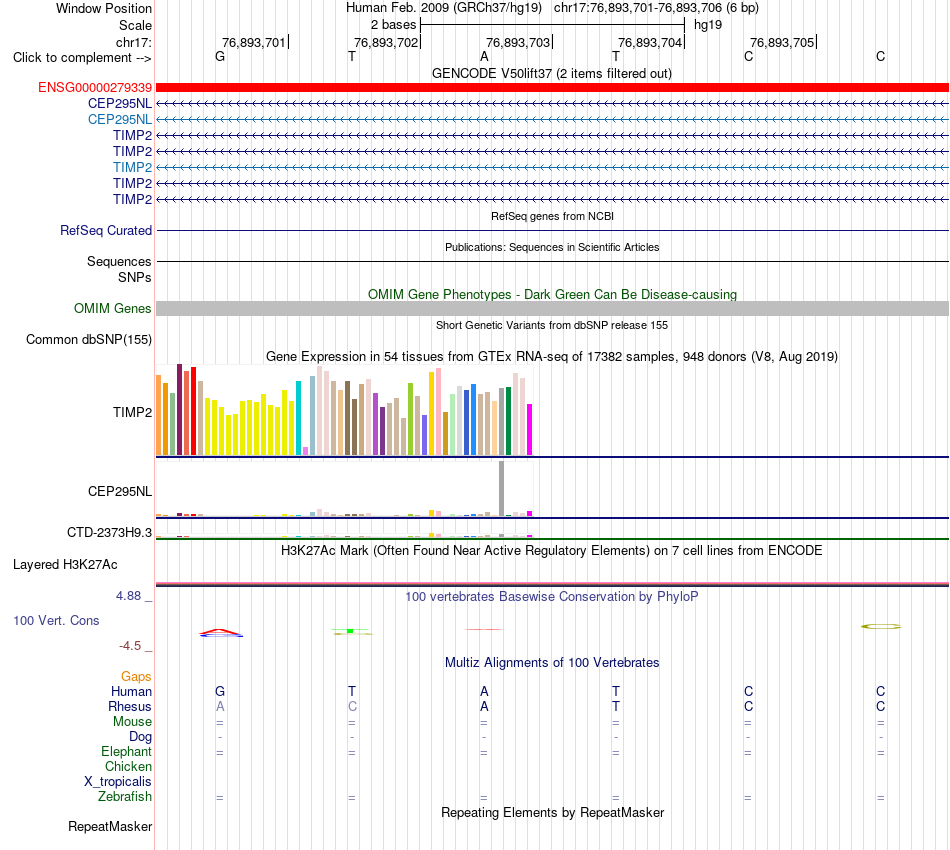
Task: Click the chr17: ruler label
Action: click(x=134, y=42)
